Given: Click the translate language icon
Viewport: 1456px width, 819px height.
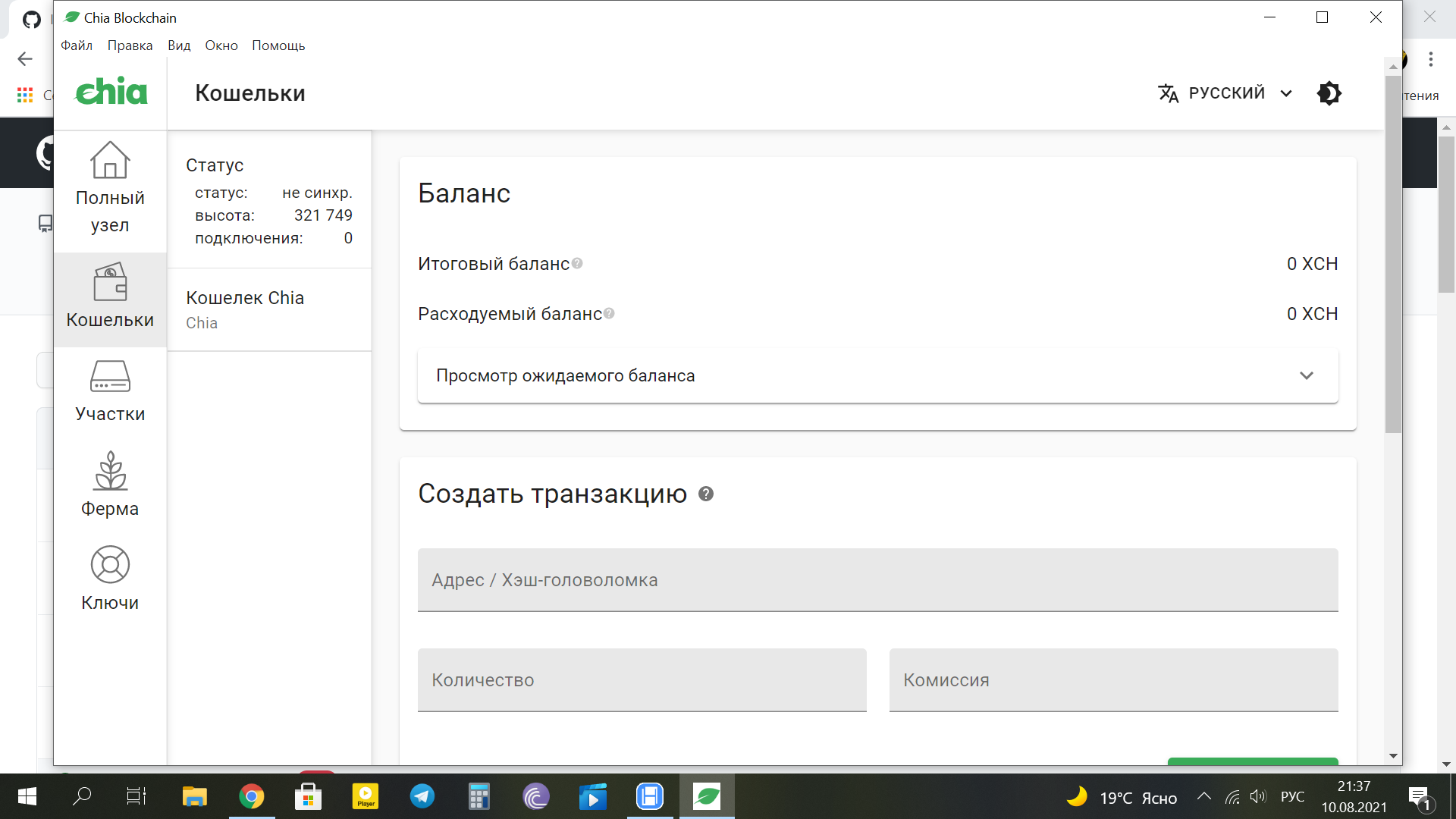Looking at the screenshot, I should pyautogui.click(x=1168, y=93).
